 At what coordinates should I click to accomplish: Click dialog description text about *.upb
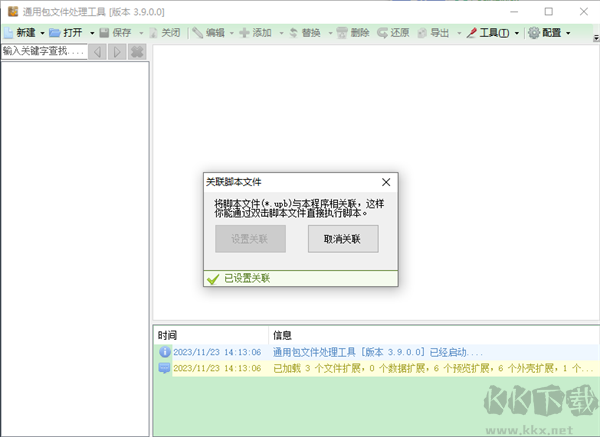click(x=299, y=208)
